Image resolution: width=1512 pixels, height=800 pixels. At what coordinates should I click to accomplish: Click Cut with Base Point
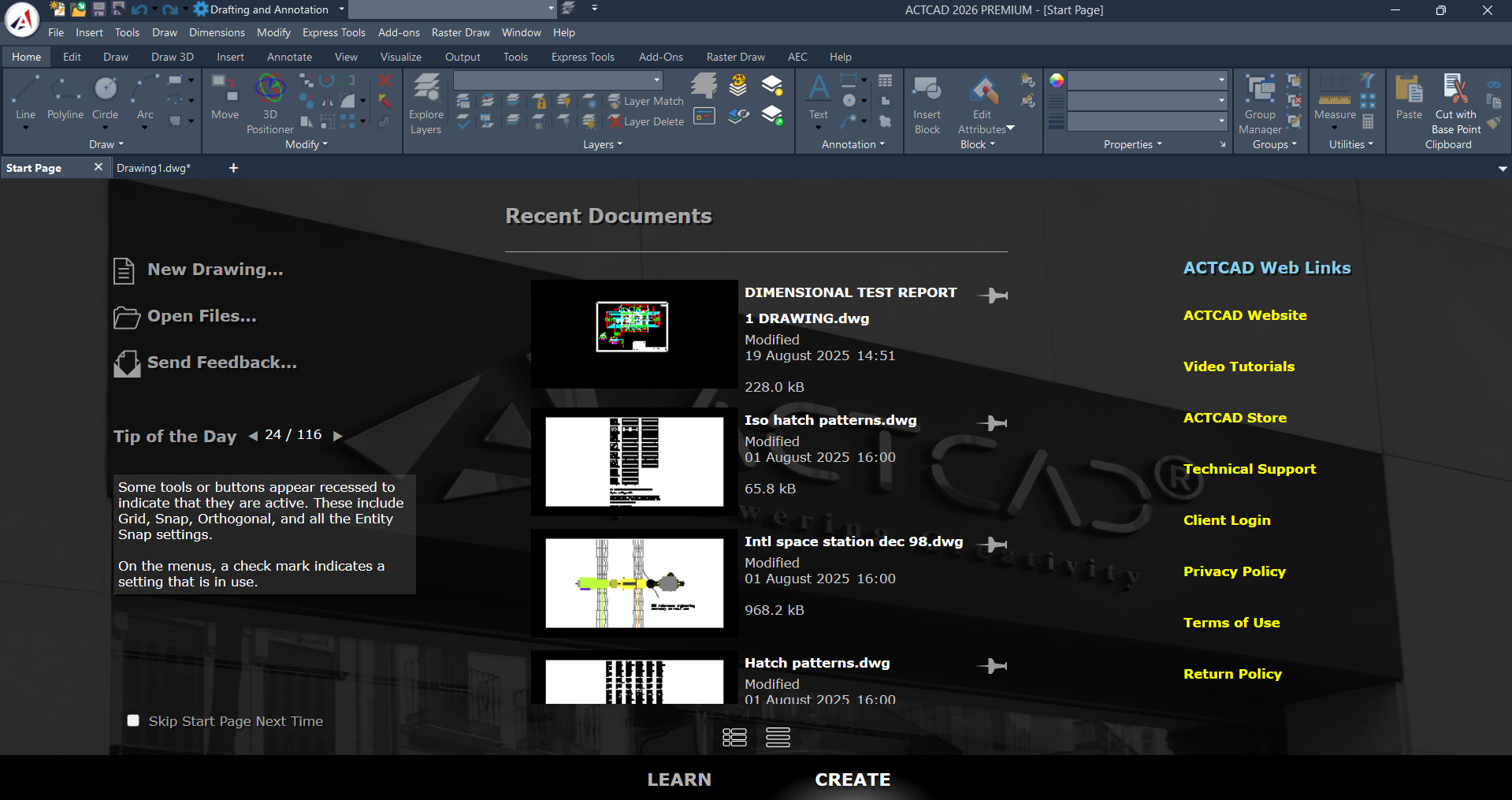1456,103
